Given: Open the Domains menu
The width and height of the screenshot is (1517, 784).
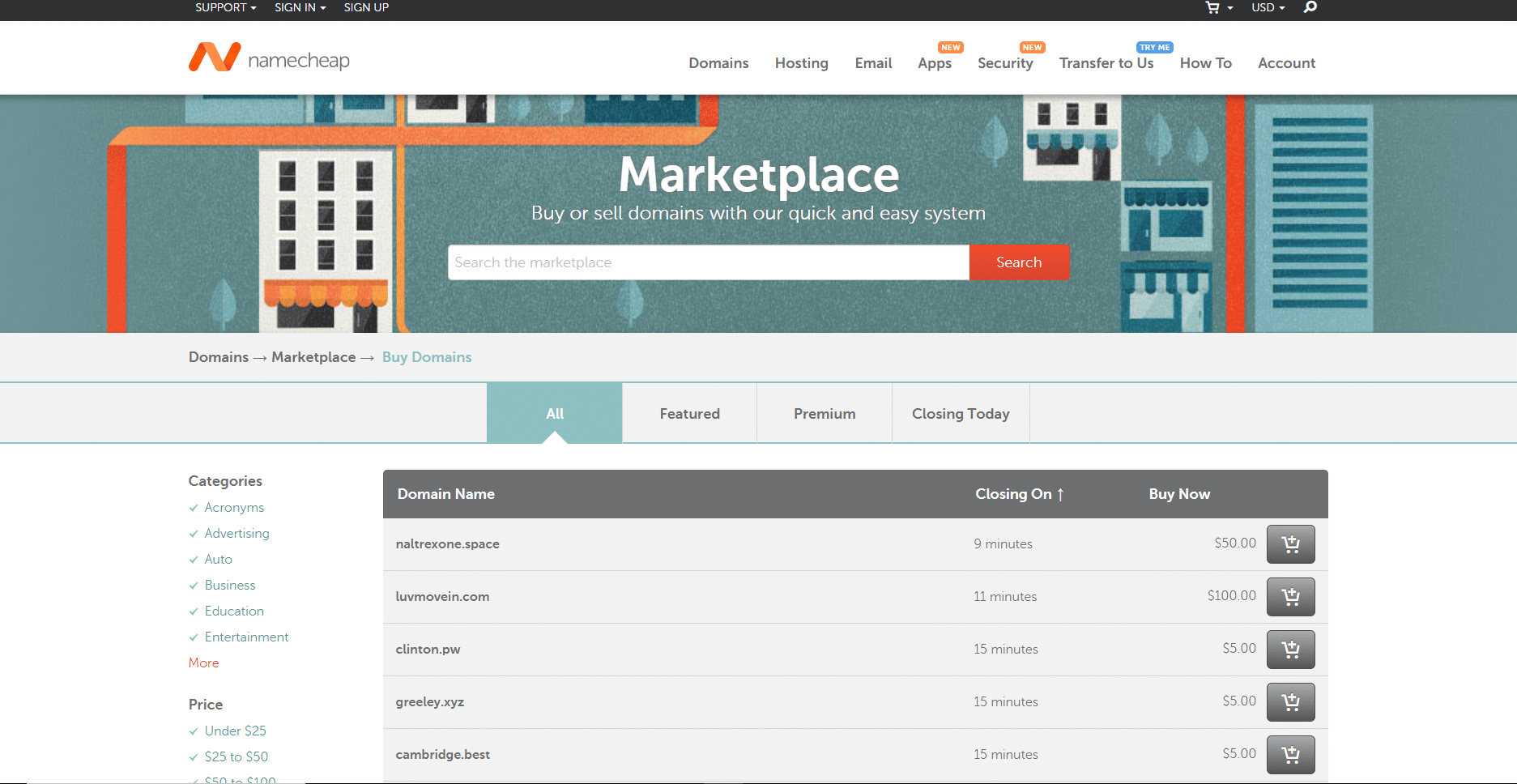Looking at the screenshot, I should click(718, 63).
